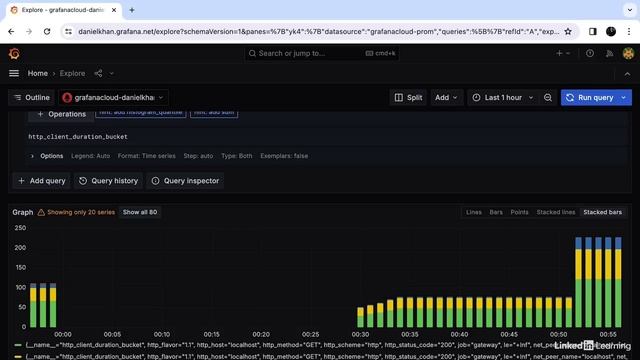Open the Chrome profile icon
This screenshot has width=640, height=360.
[x=611, y=31]
